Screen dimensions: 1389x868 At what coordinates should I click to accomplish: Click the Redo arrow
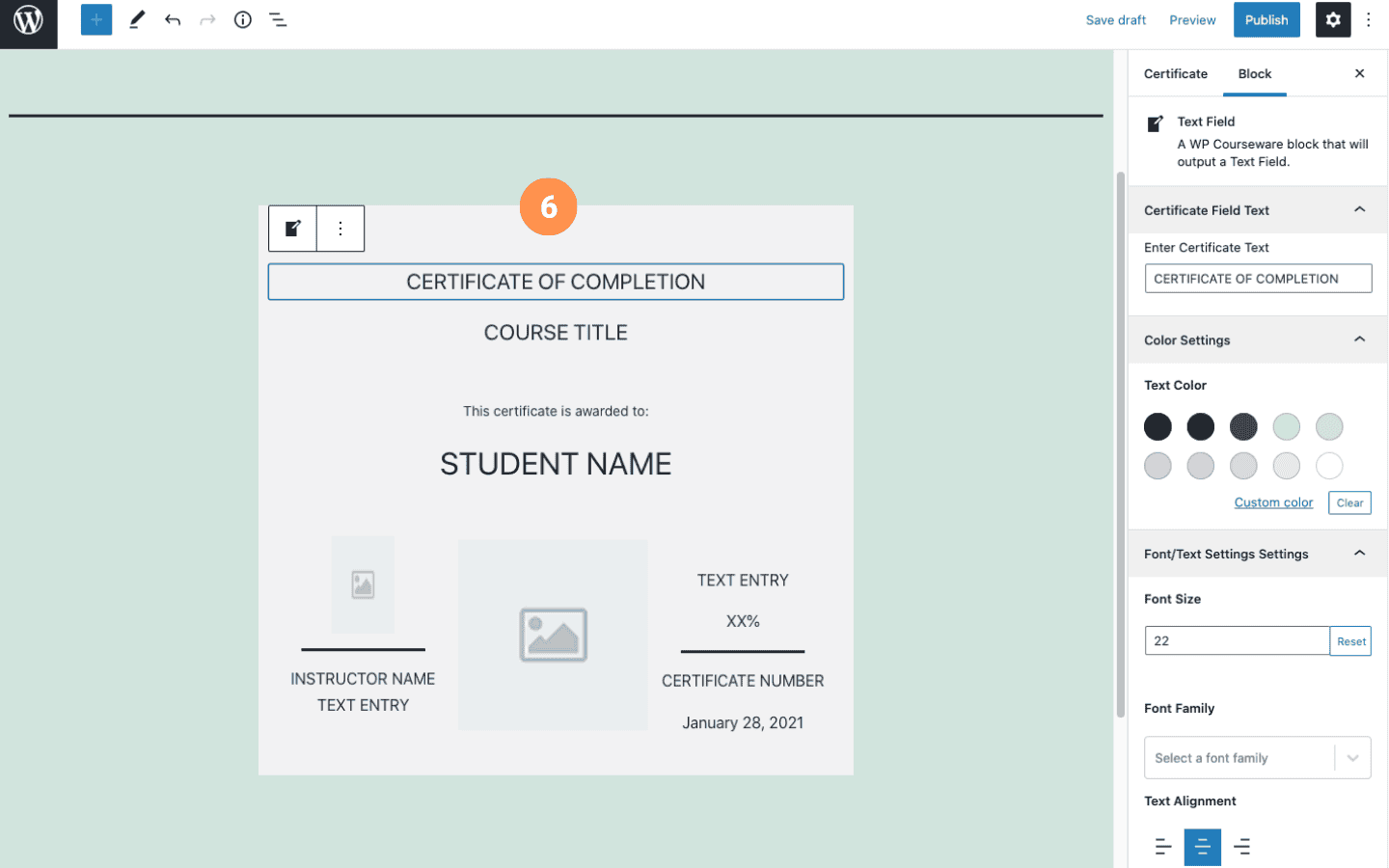coord(207,20)
